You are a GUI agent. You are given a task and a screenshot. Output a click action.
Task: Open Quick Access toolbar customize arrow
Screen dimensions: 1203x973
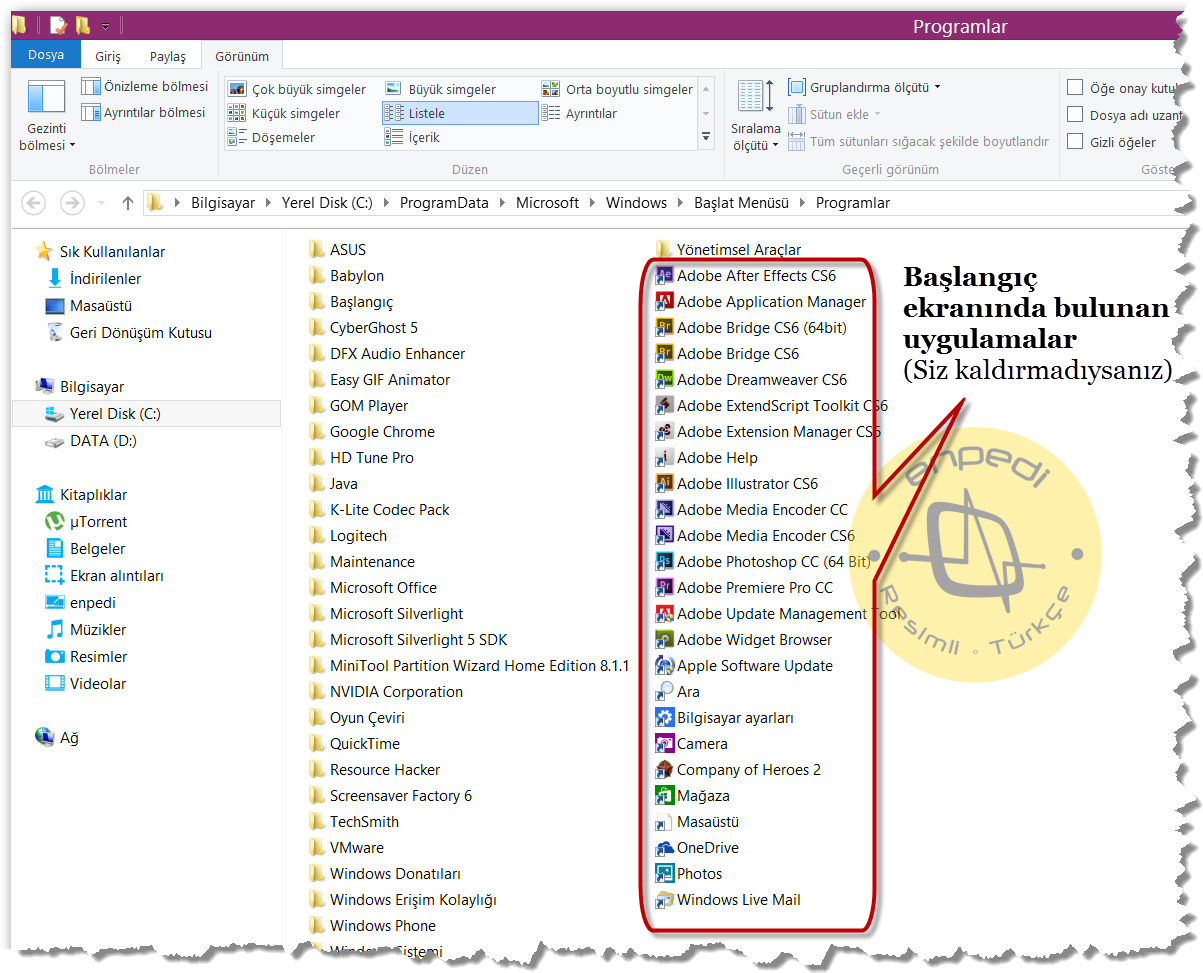pyautogui.click(x=106, y=26)
